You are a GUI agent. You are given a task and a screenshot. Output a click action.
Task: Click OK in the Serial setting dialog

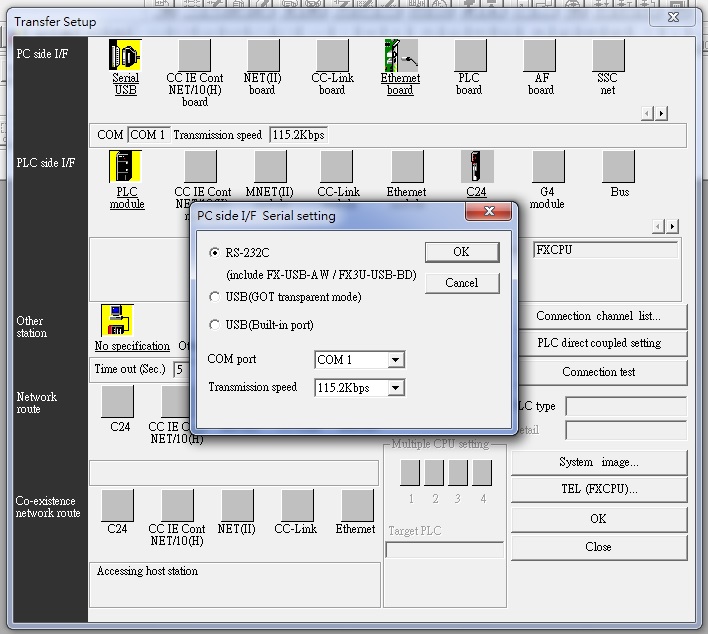[461, 252]
